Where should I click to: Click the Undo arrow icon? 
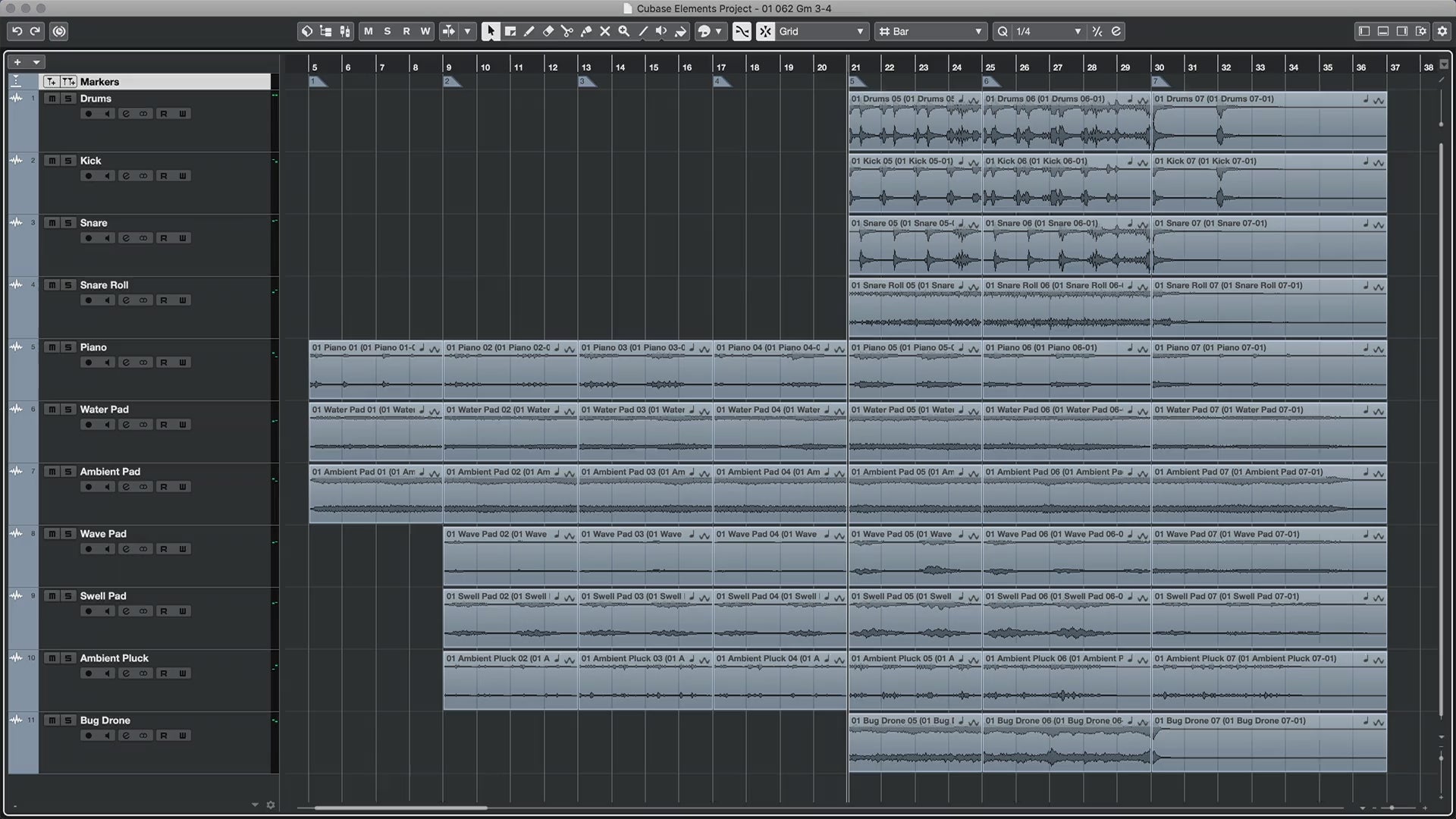pos(17,31)
